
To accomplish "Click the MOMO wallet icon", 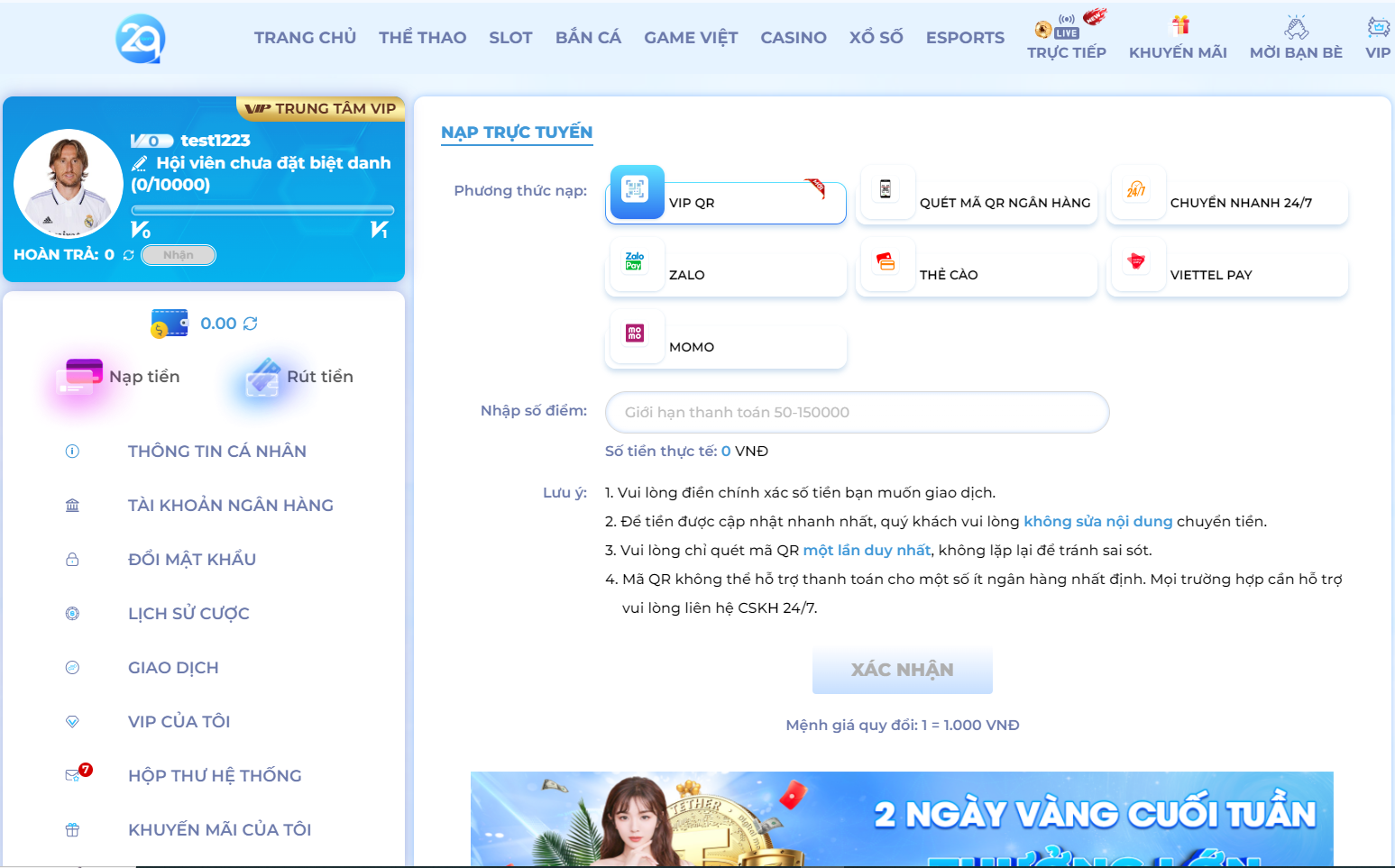I will [638, 335].
